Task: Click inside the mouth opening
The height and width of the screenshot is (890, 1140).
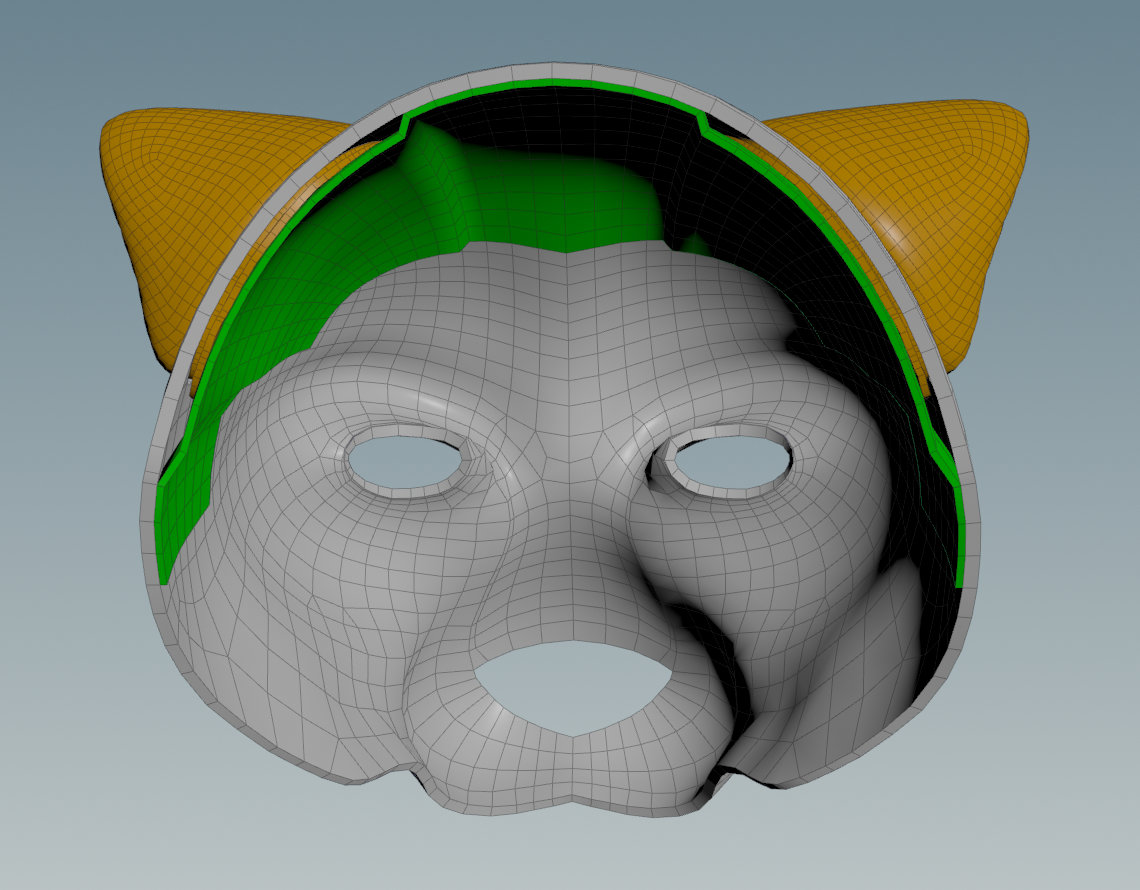Action: click(x=571, y=684)
